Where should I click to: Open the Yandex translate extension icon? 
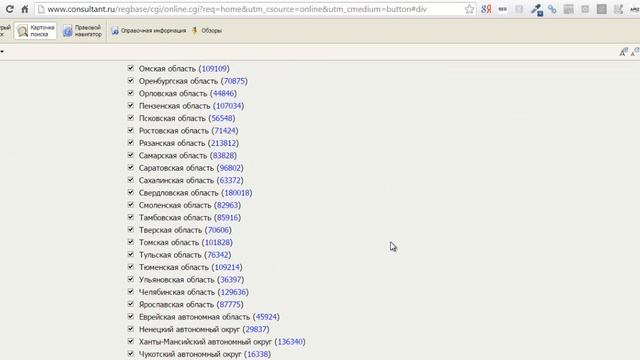coord(486,9)
